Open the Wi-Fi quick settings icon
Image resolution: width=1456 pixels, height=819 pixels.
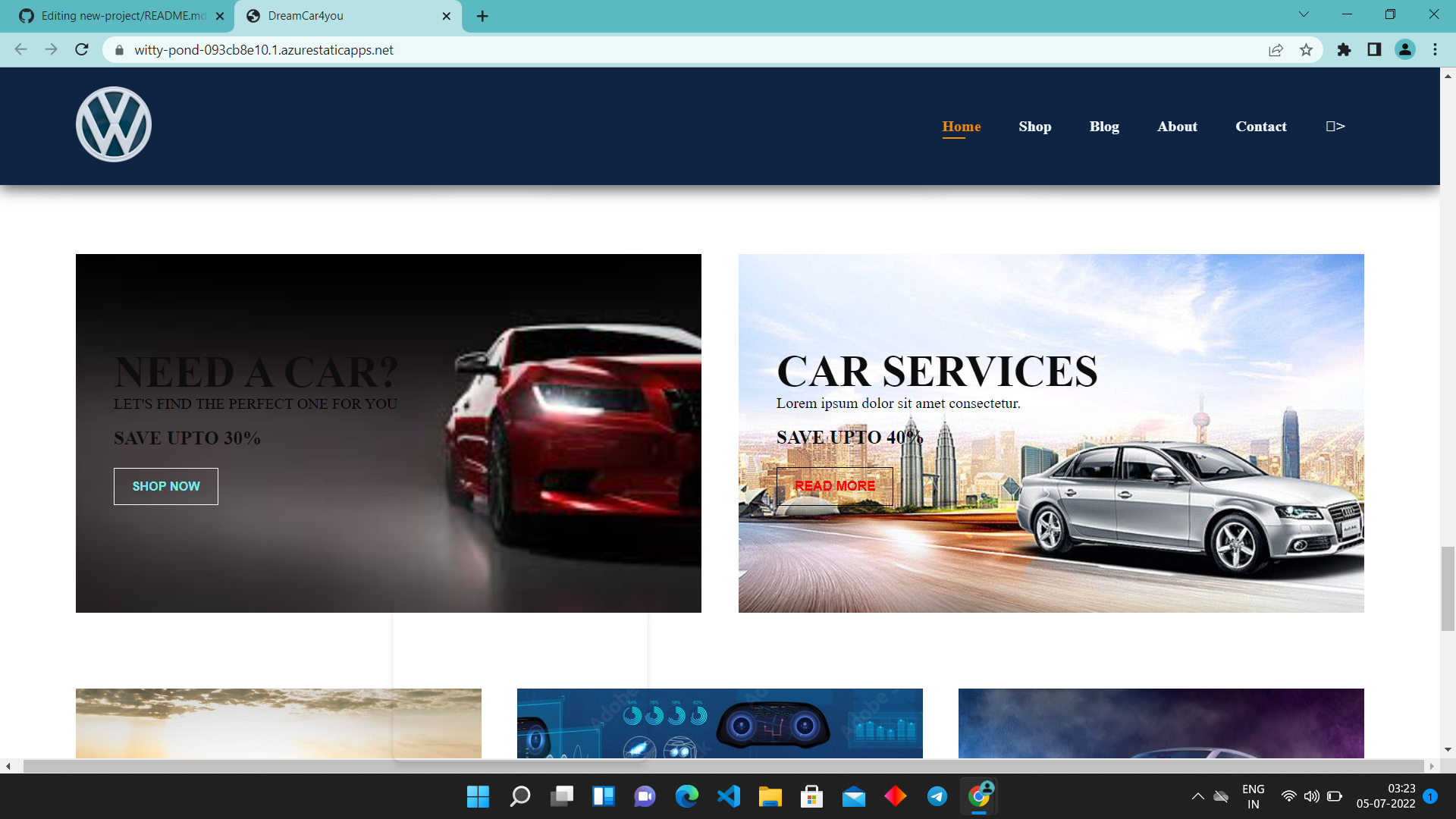1288,796
